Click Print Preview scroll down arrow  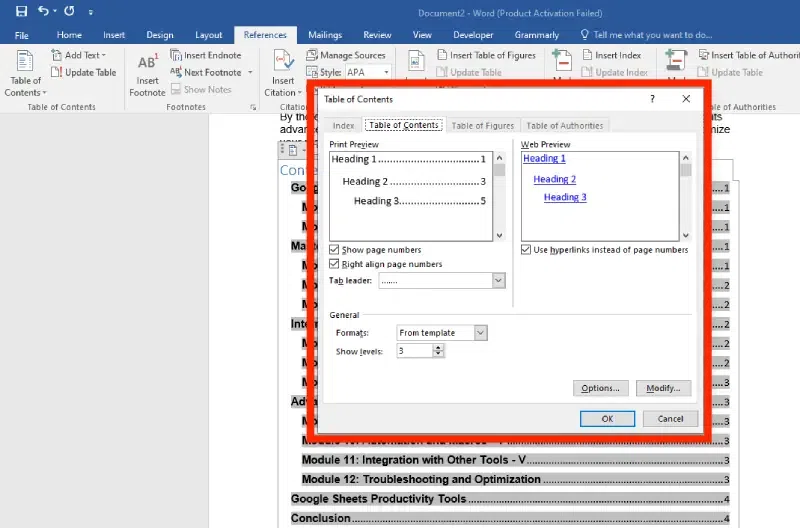[499, 235]
